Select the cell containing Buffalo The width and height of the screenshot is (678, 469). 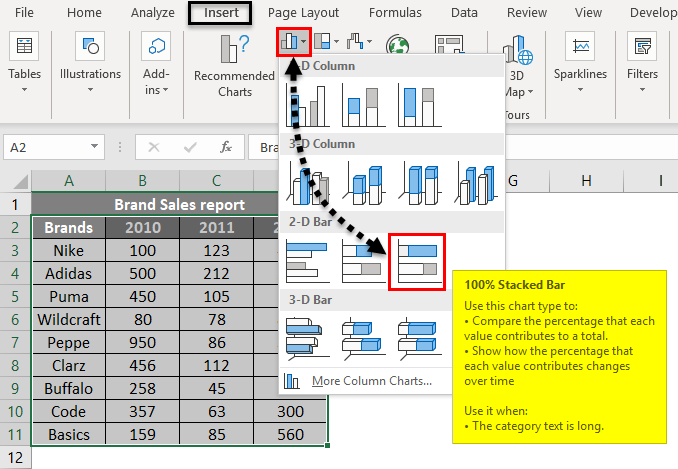68,388
